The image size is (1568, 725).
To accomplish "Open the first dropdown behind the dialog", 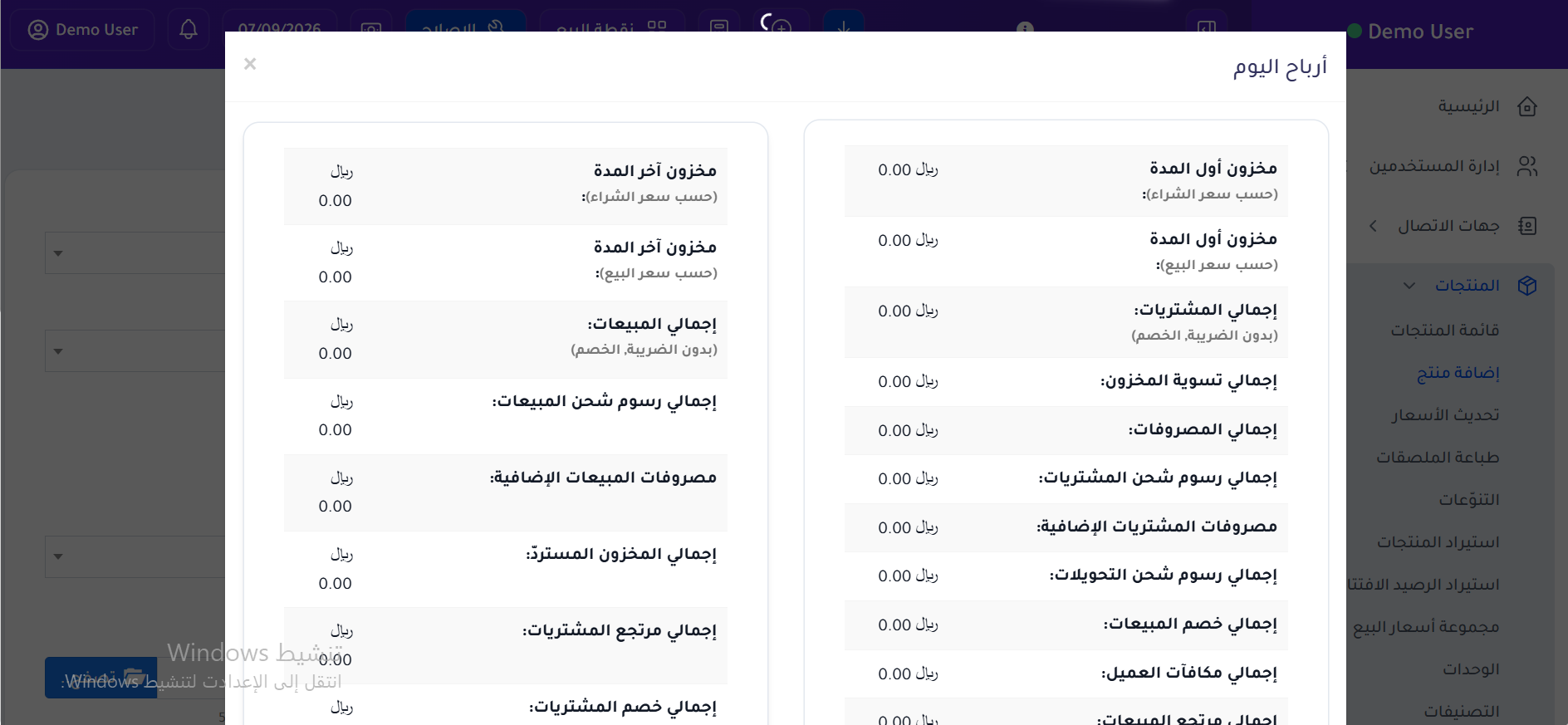I will pos(135,252).
